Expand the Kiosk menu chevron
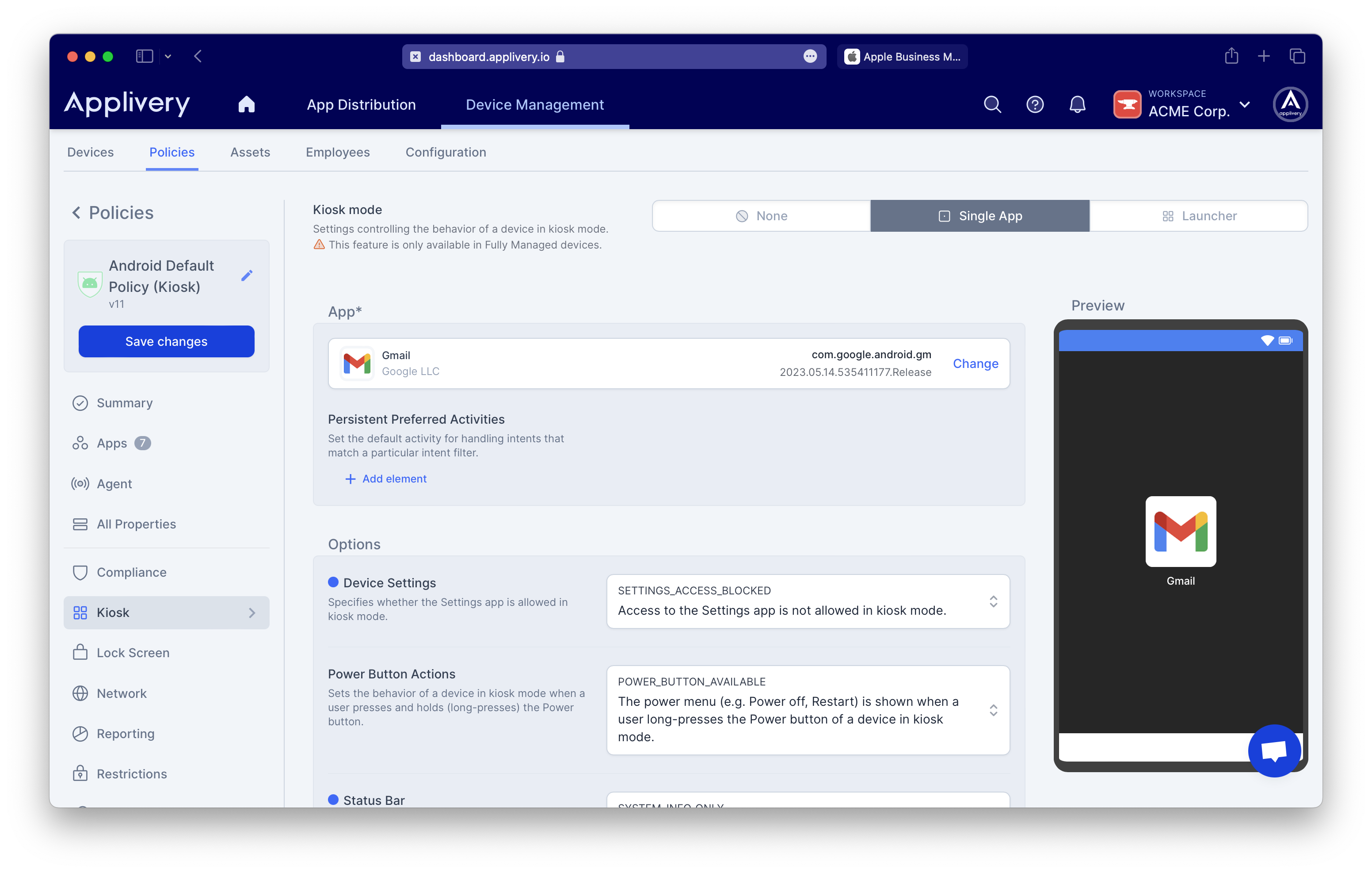This screenshot has height=873, width=1372. [252, 613]
